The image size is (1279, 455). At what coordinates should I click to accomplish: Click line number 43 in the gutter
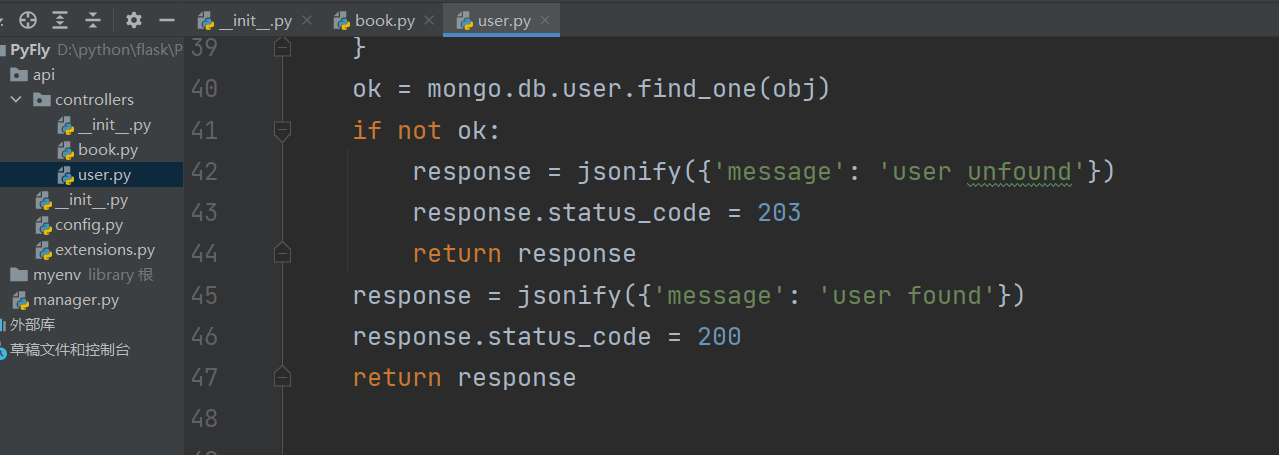tap(203, 213)
